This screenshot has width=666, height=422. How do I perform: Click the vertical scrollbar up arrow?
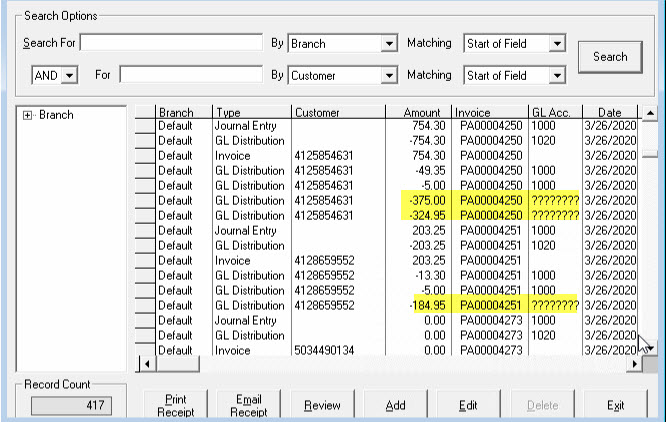click(x=650, y=113)
